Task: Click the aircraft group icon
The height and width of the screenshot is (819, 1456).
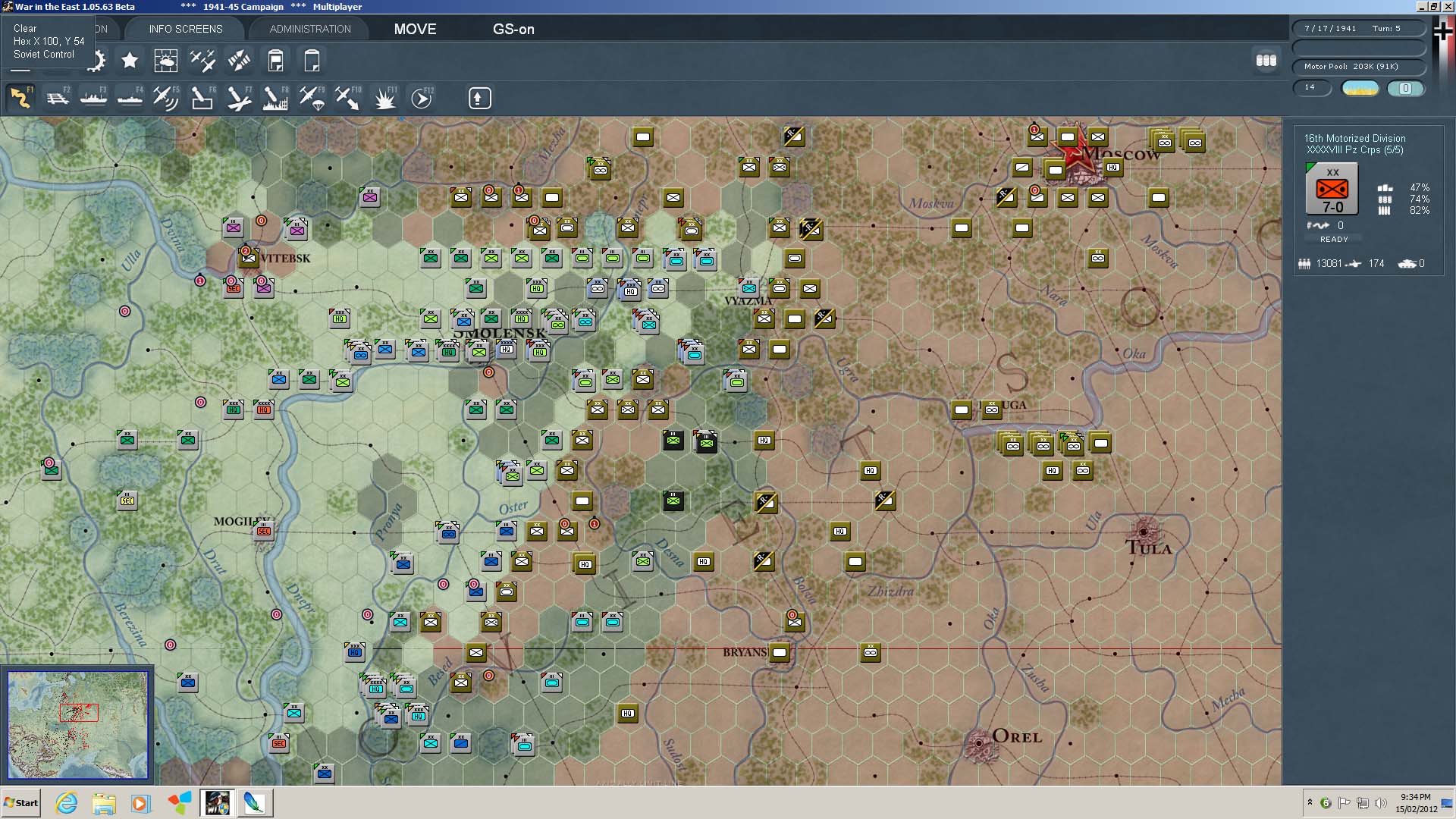Action: [202, 60]
